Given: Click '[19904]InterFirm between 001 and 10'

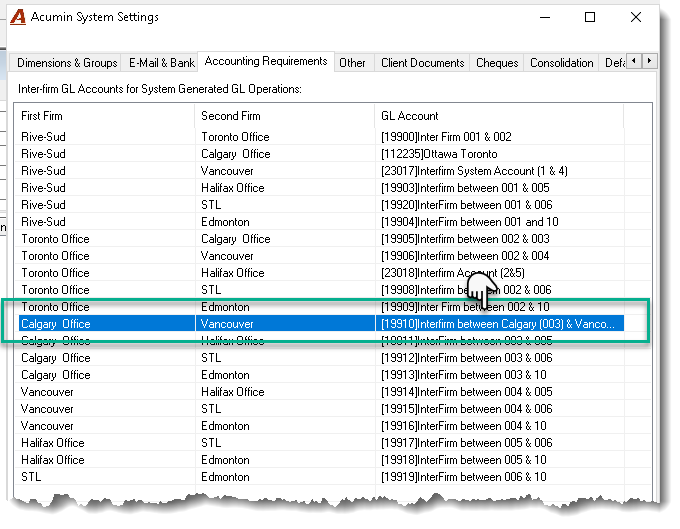Looking at the screenshot, I should 470,222.
